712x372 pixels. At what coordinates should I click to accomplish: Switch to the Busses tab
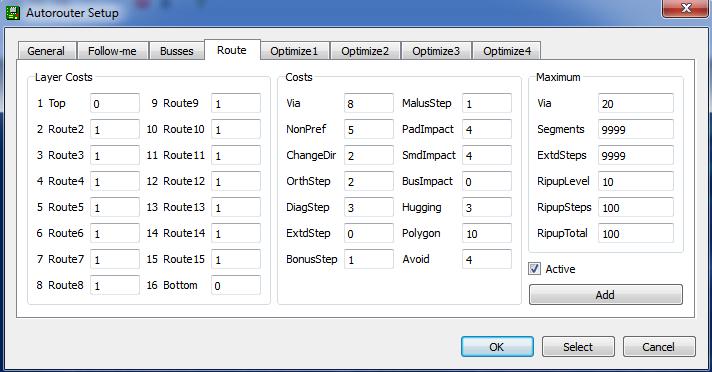click(x=177, y=51)
